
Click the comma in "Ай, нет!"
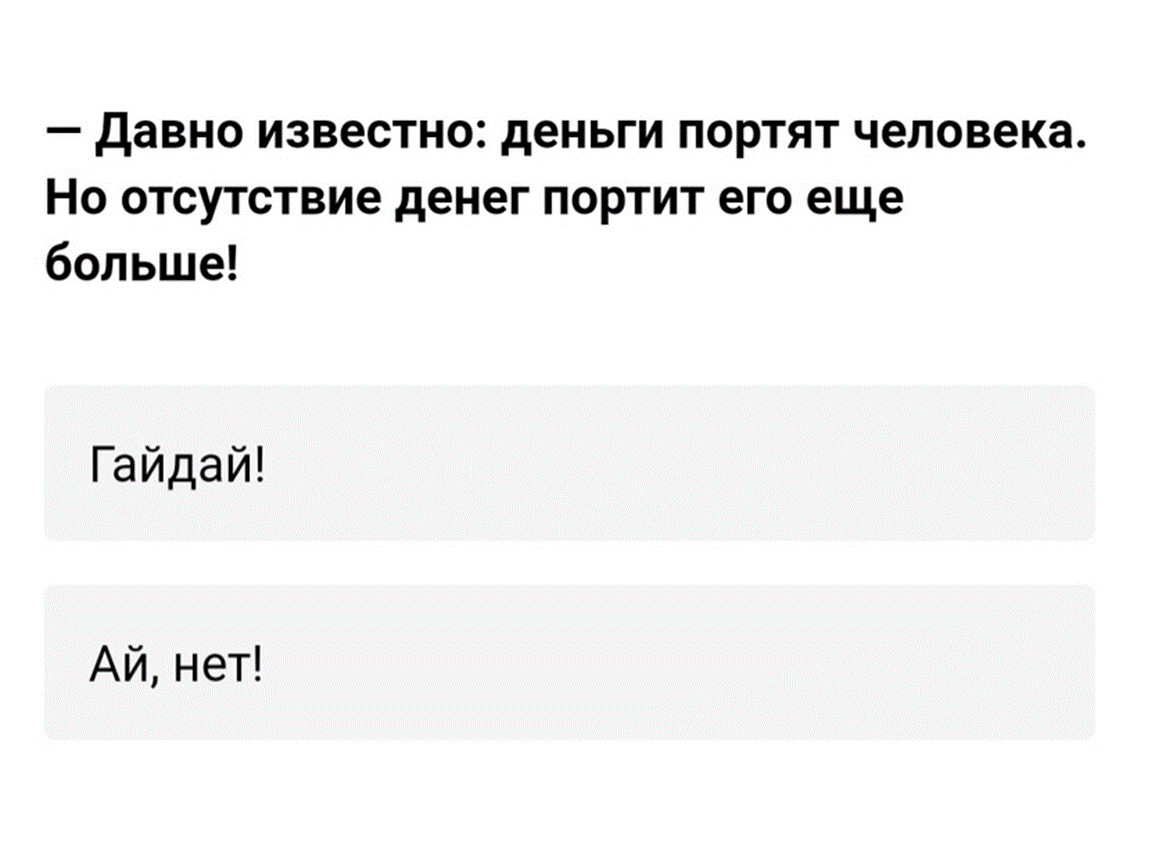pos(156,673)
